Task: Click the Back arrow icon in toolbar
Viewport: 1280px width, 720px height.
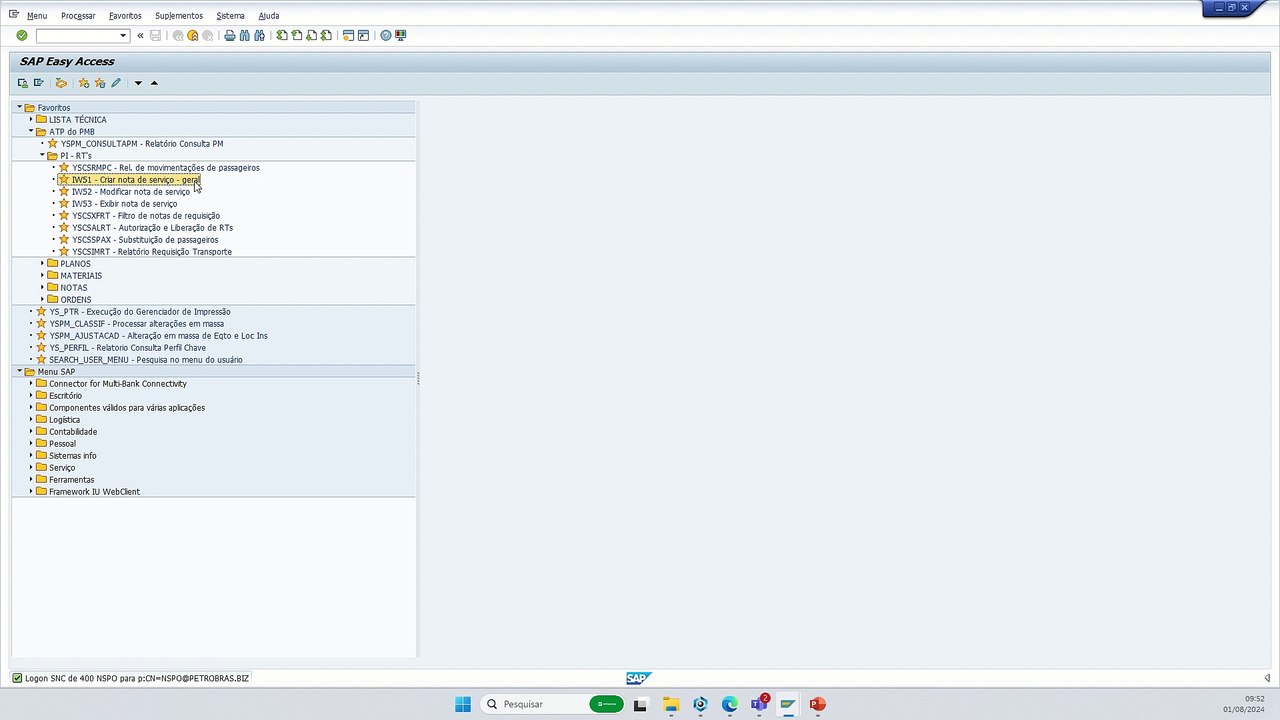Action: 178,36
